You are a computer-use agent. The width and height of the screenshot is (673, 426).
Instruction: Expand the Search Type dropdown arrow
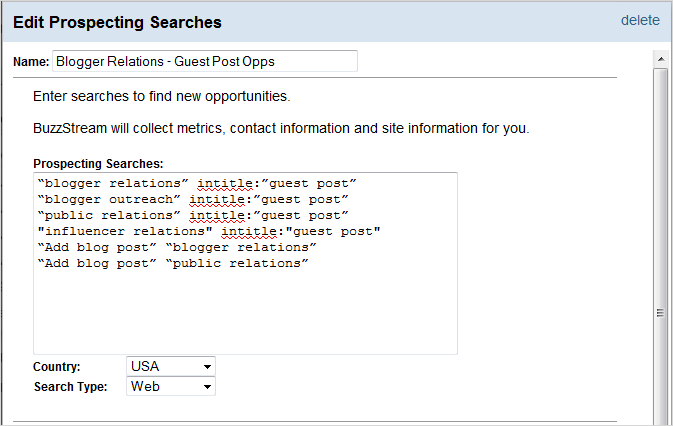[207, 387]
